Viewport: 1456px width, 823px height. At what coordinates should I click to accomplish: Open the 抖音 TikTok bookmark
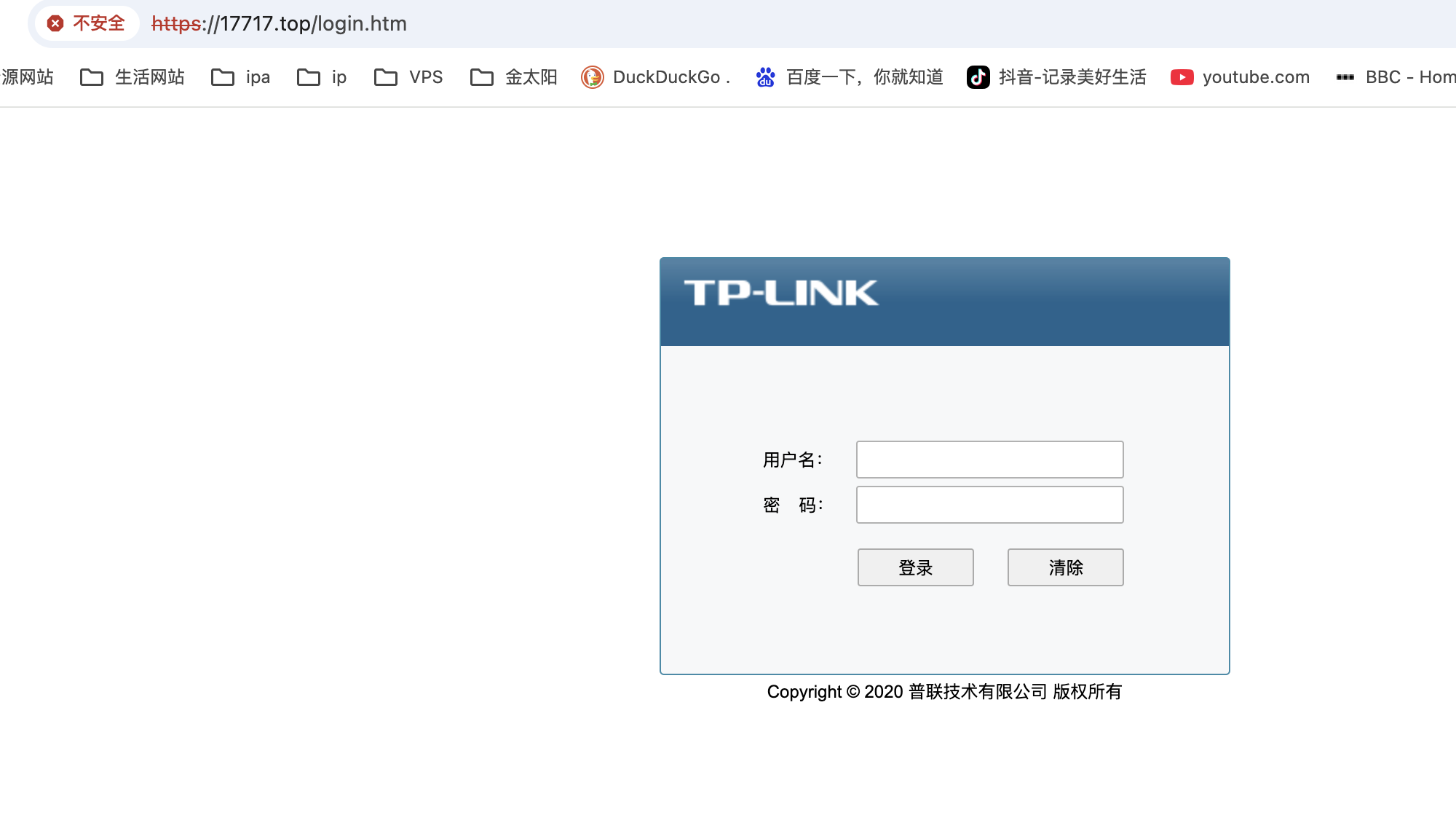[x=1056, y=77]
